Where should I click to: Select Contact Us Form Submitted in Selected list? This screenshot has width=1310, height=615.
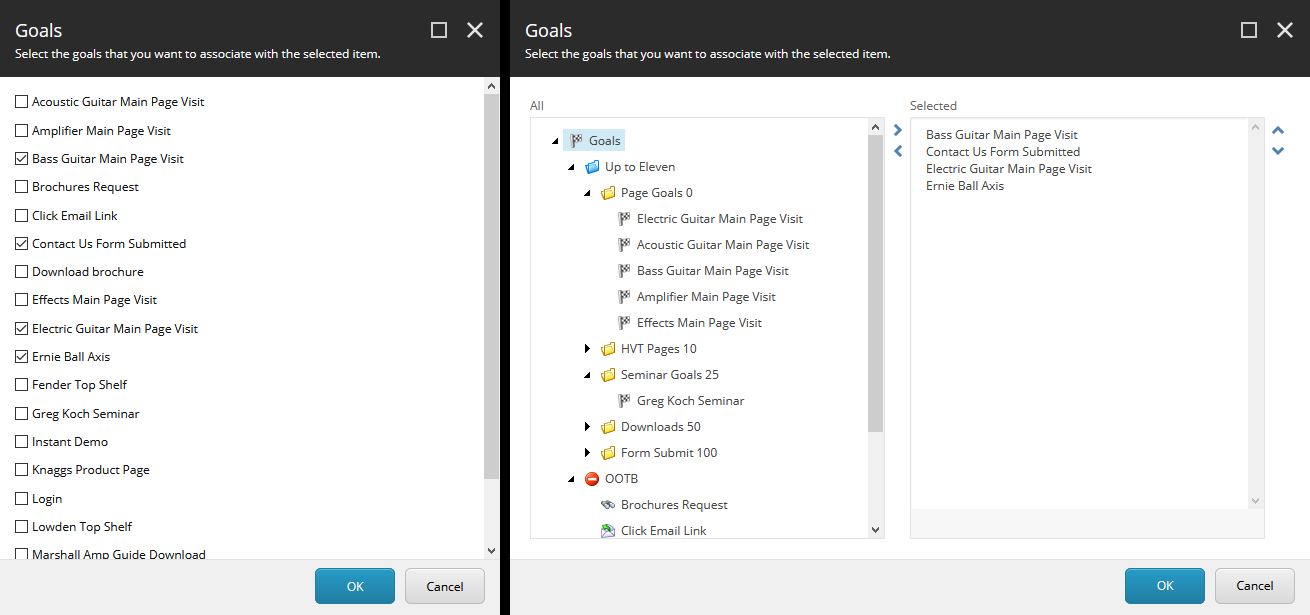1003,152
